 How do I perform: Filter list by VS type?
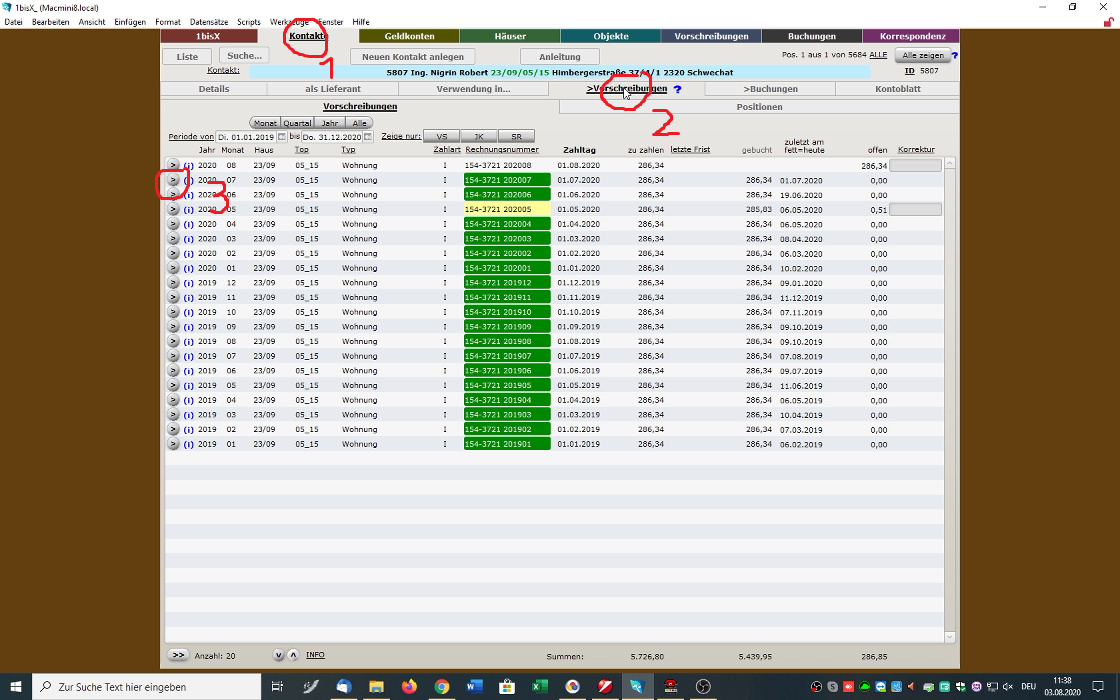[441, 137]
